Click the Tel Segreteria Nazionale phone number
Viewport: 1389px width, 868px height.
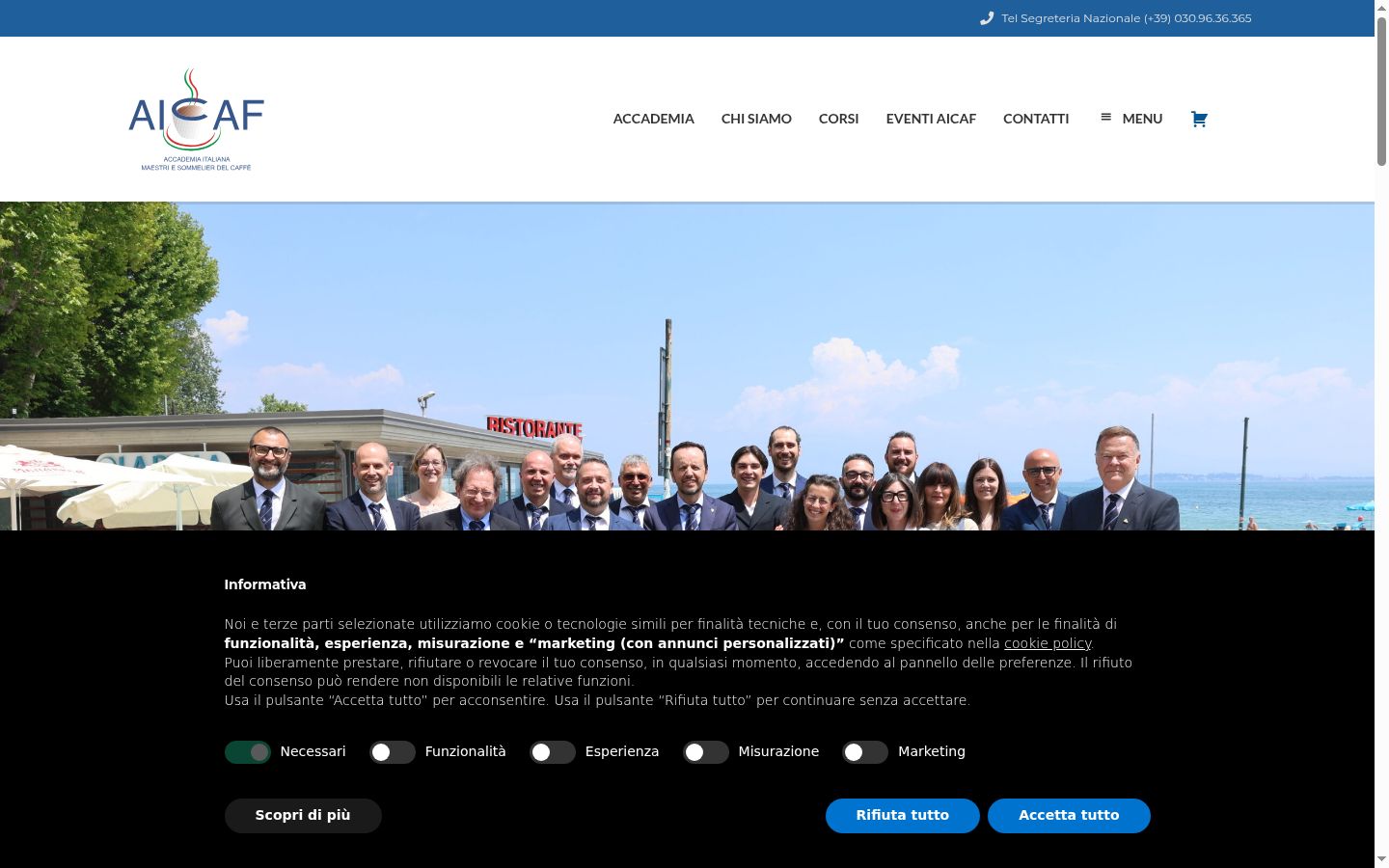[x=1127, y=18]
